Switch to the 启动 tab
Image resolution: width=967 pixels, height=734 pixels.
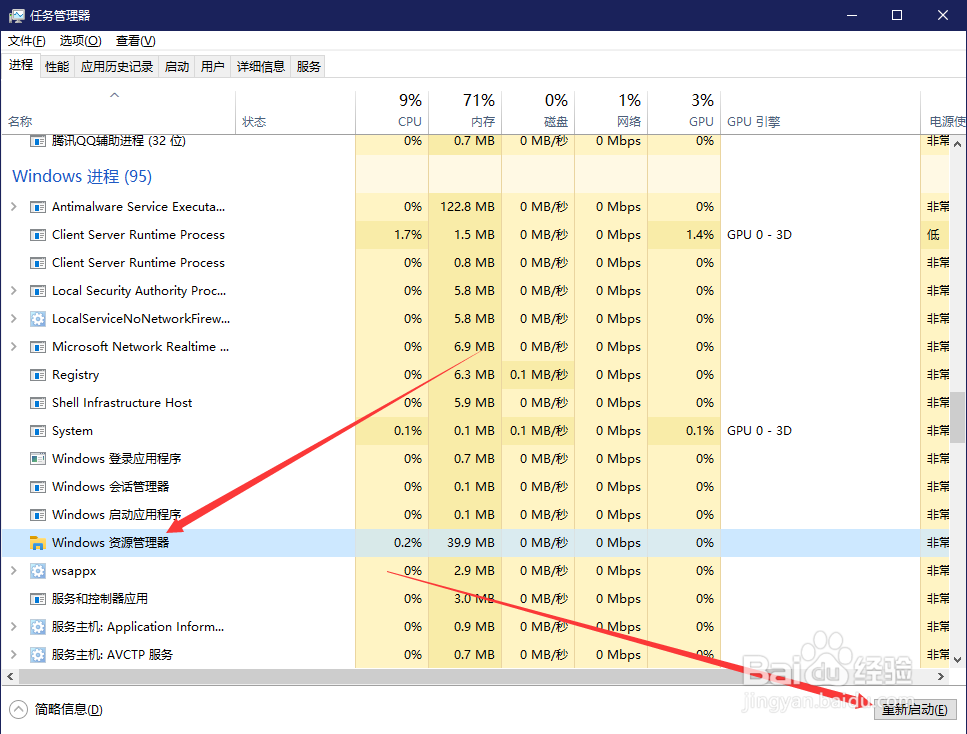[x=176, y=66]
